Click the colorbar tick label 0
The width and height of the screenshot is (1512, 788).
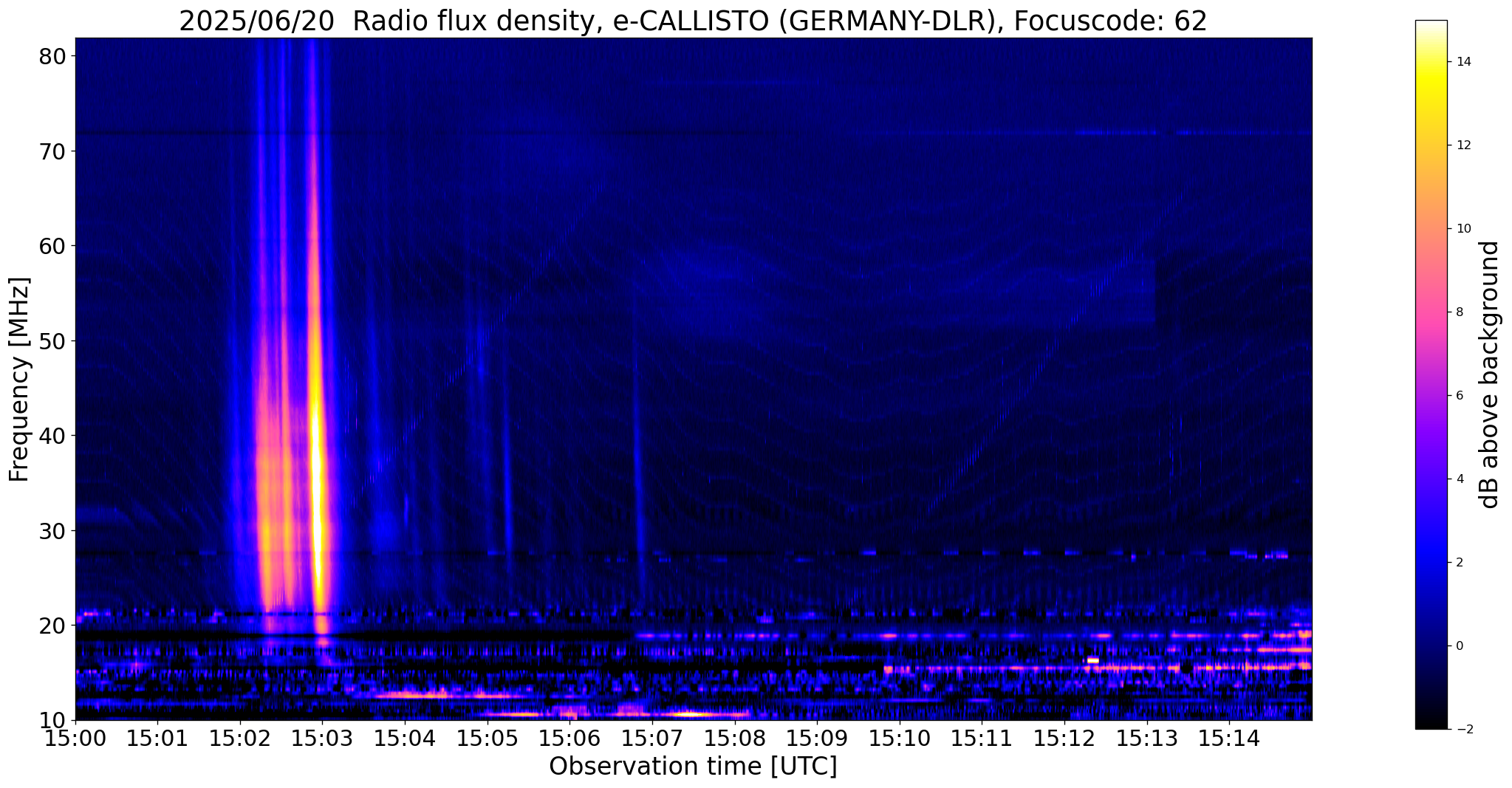pos(1459,646)
